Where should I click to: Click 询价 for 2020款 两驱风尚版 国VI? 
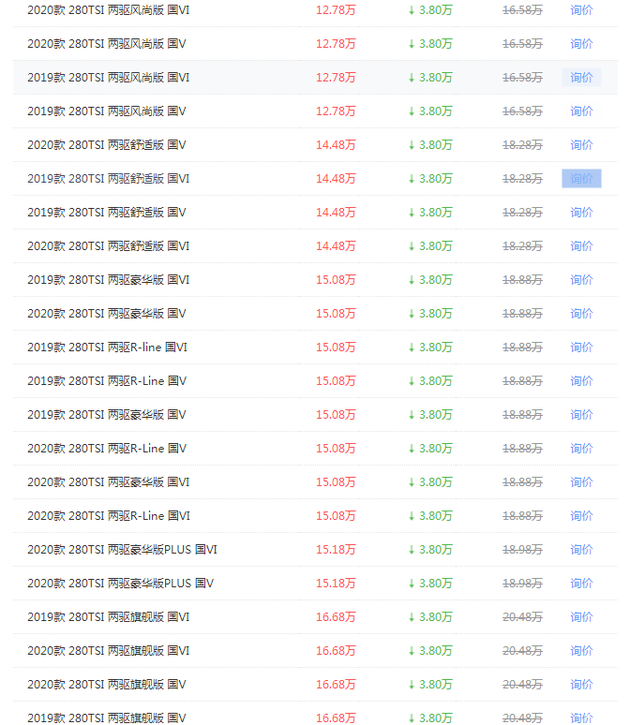click(x=581, y=10)
